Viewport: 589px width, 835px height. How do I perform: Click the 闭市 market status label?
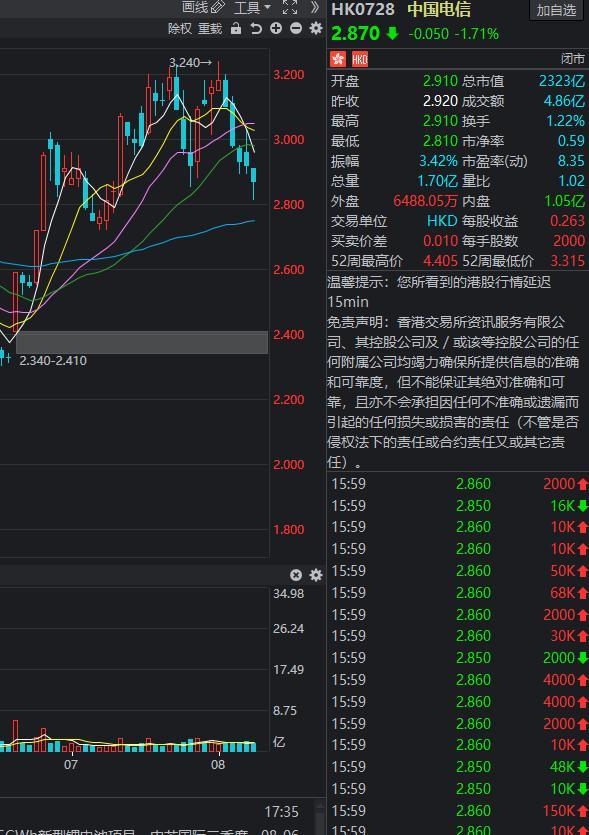573,59
